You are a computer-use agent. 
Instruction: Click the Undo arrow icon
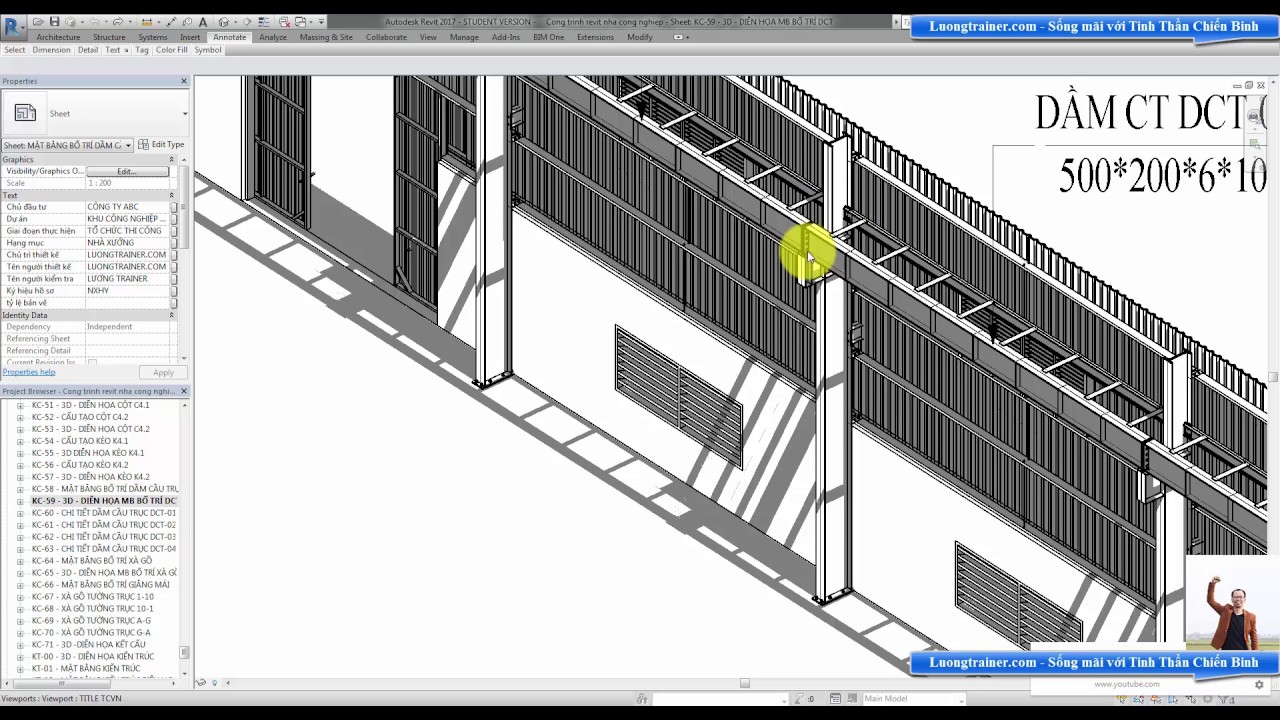pos(94,22)
